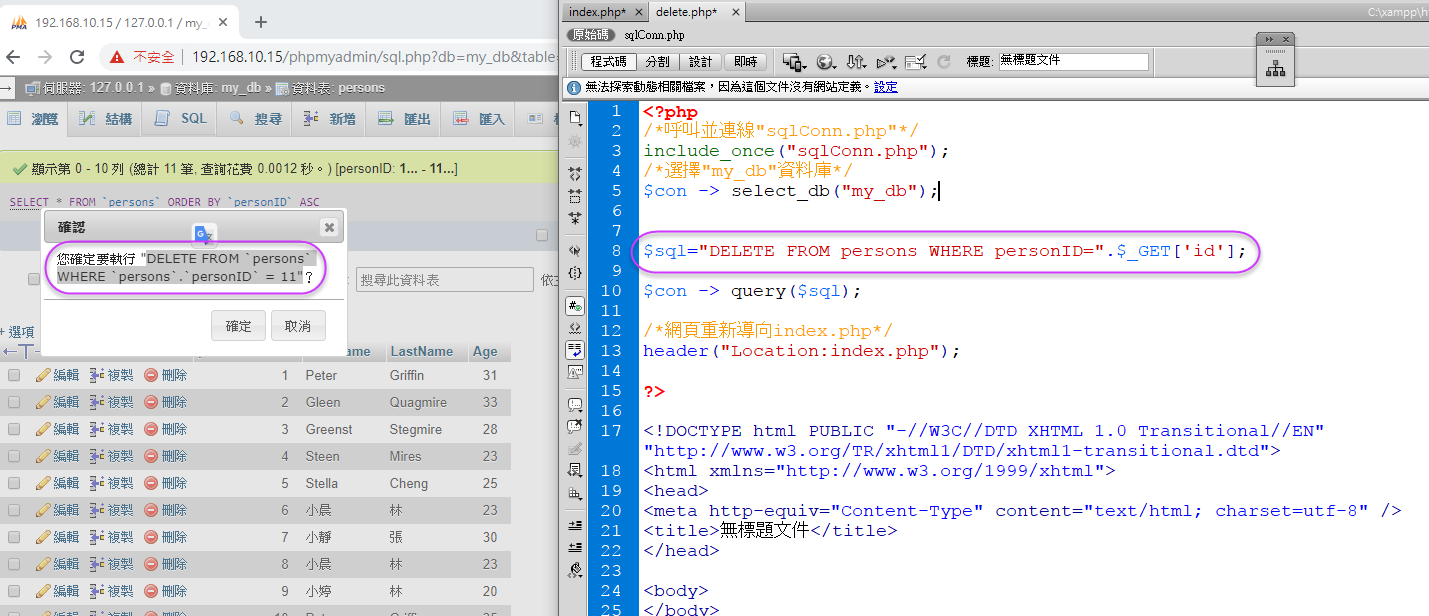Click the 標題 title text field

tap(1073, 61)
